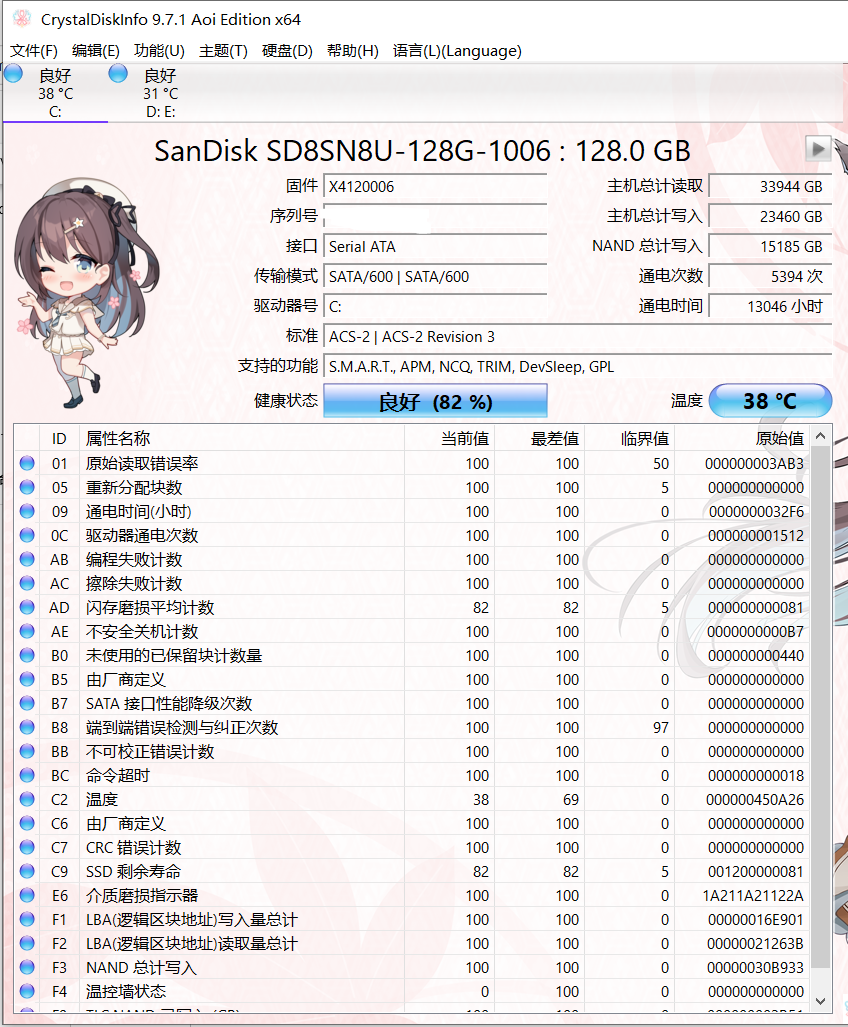This screenshot has height=1027, width=848.
Task: Click status orb for C2 温度
Action: pyautogui.click(x=27, y=799)
